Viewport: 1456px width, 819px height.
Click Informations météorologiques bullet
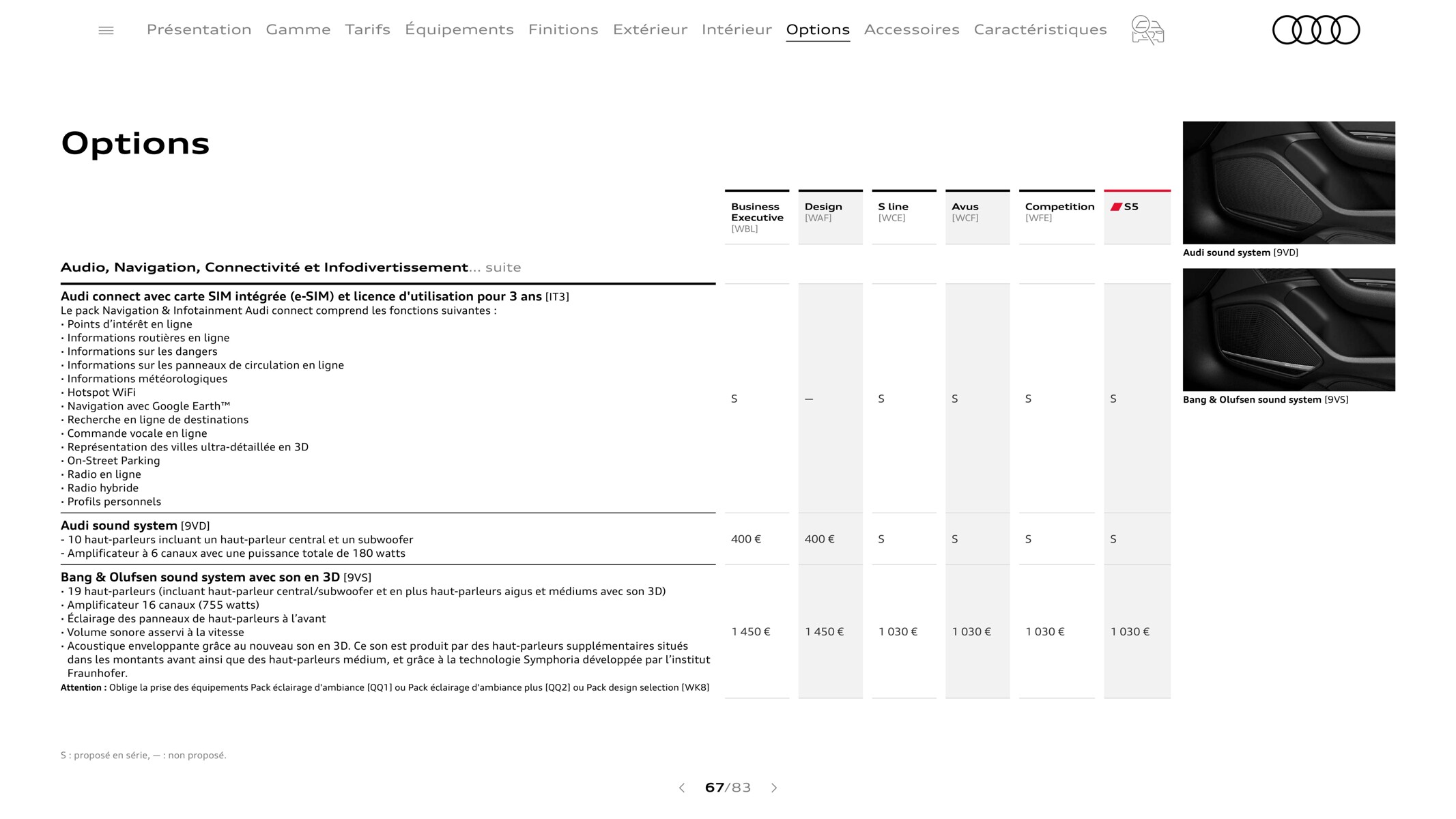point(144,379)
